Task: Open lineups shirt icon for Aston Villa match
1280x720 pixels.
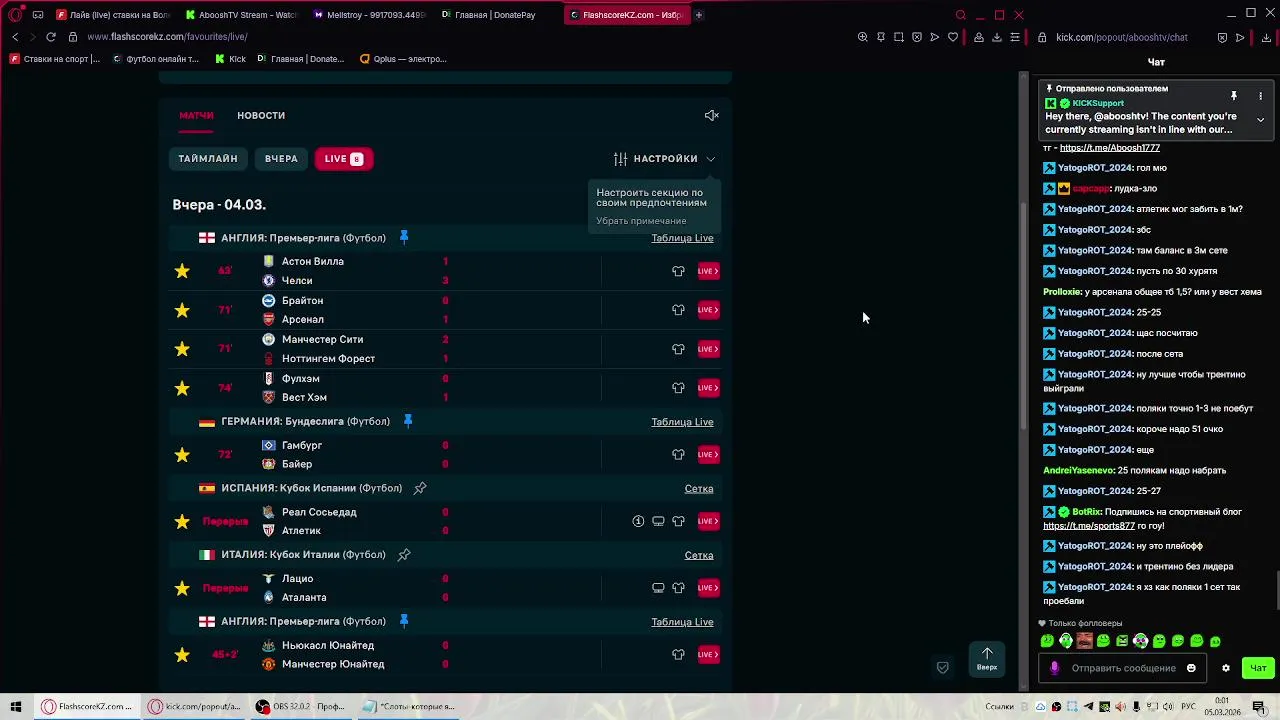Action: tap(678, 271)
